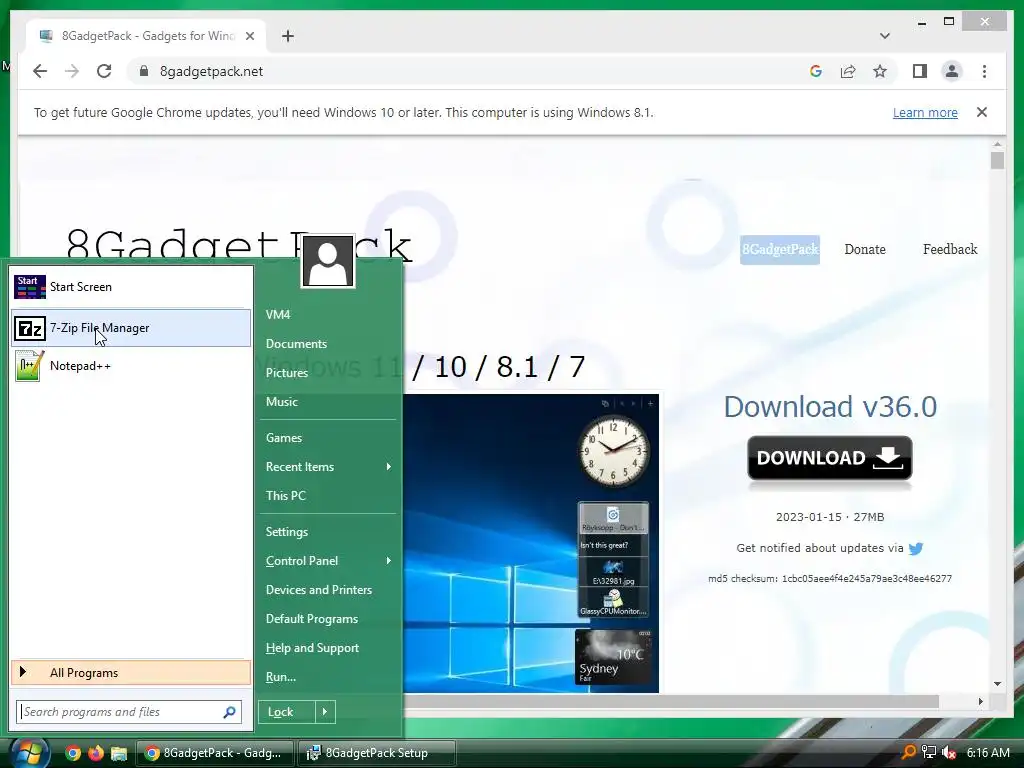
Task: Click the volume muted tray icon
Action: coord(949,753)
